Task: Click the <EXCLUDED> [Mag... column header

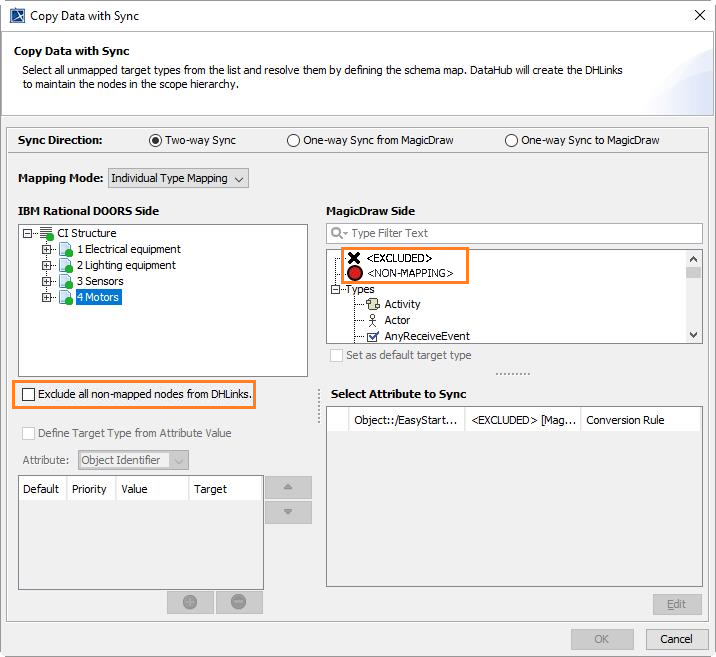Action: tap(523, 420)
